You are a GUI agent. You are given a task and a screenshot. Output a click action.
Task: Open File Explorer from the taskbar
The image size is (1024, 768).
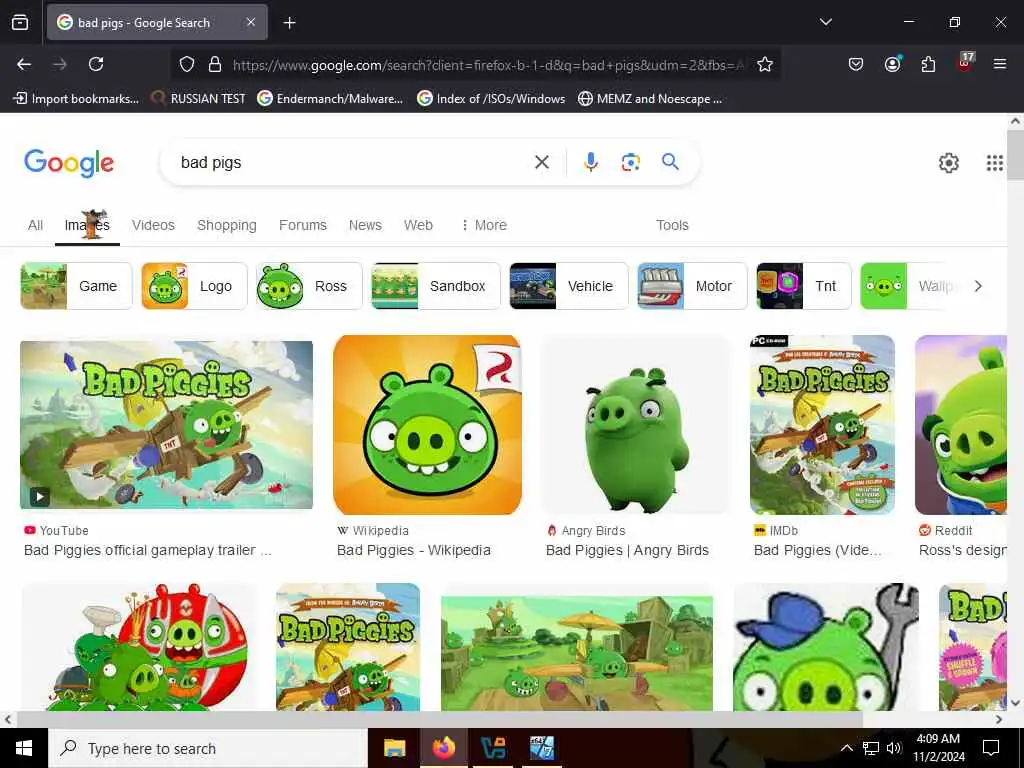tap(394, 748)
